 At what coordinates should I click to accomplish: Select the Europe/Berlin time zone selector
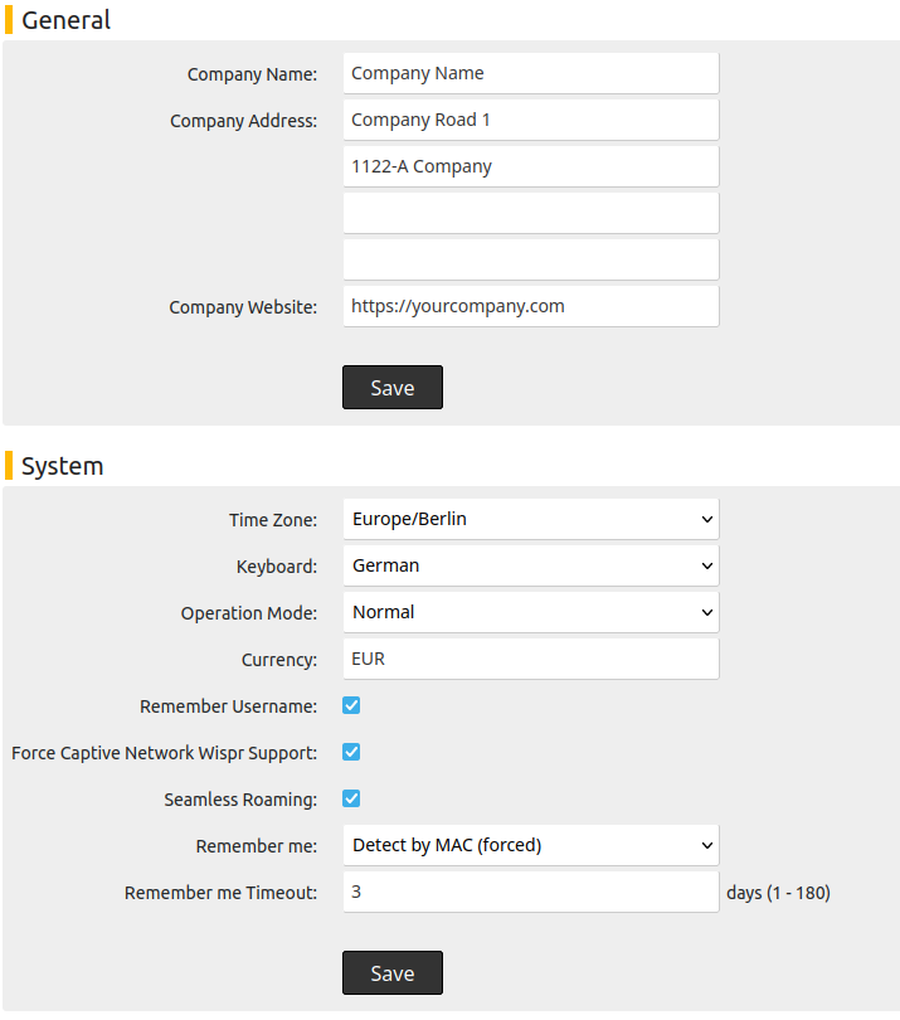pyautogui.click(x=530, y=519)
